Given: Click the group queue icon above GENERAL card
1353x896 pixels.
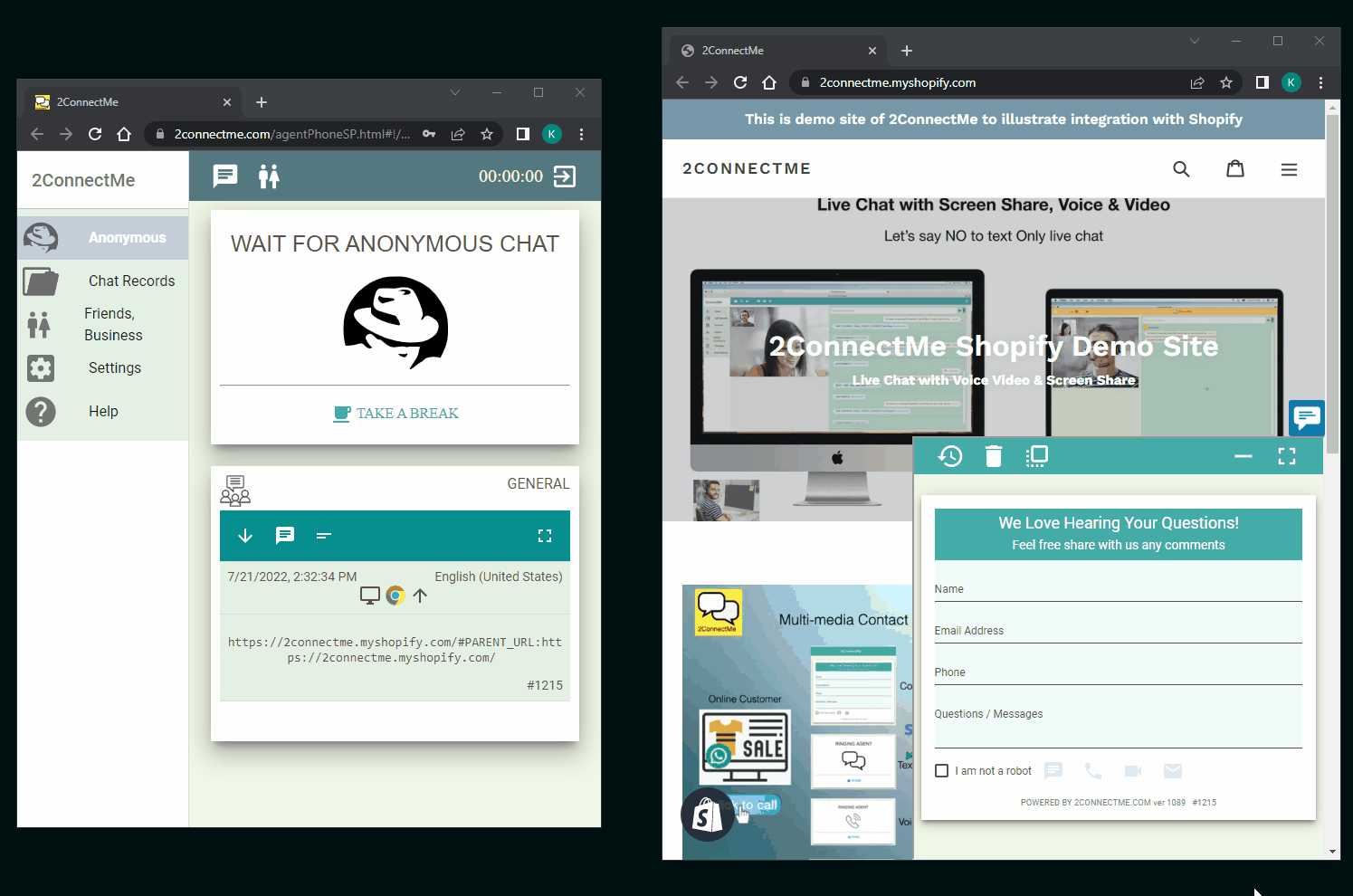Looking at the screenshot, I should coord(235,491).
